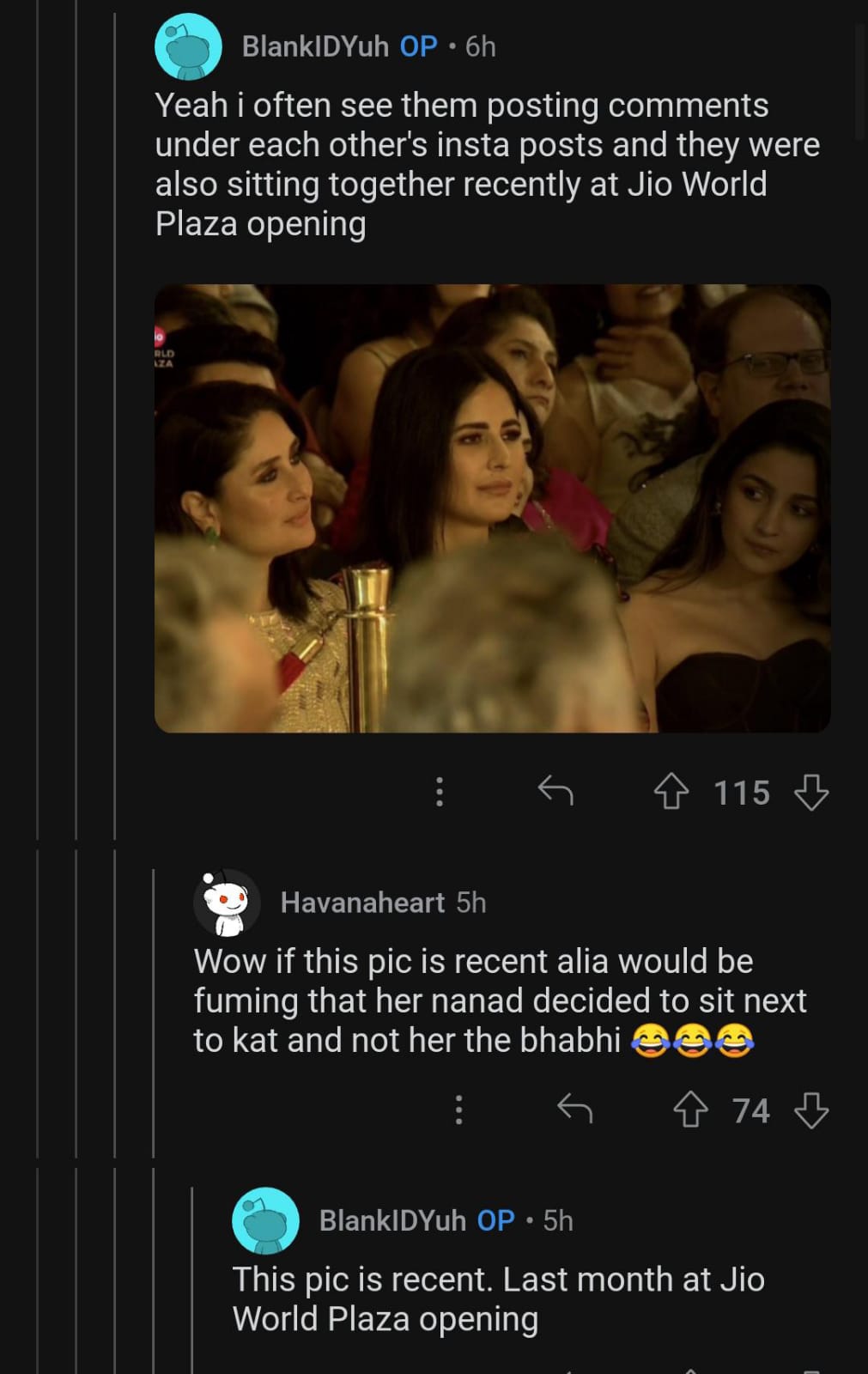
Task: Open the BlankIDYuh username at the top
Action: pos(315,46)
